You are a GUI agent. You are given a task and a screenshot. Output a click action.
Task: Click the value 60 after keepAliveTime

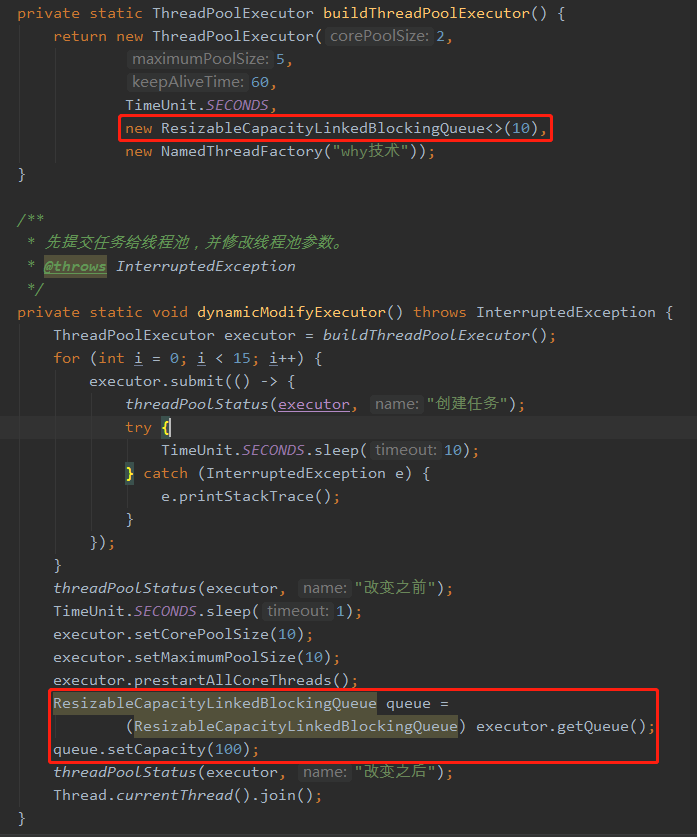click(260, 82)
